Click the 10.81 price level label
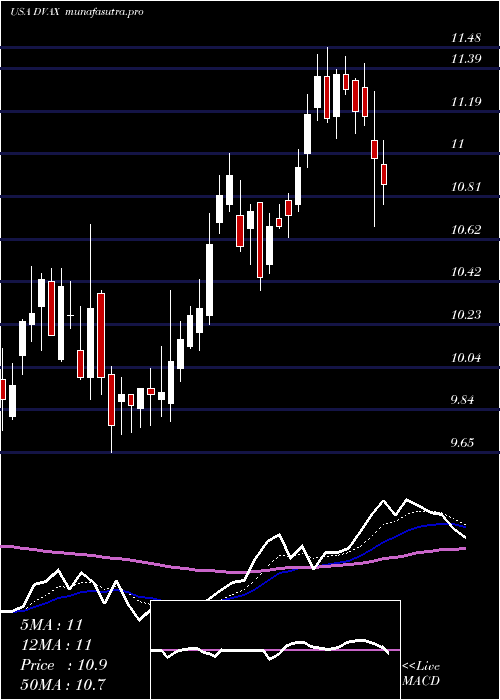 (466, 187)
